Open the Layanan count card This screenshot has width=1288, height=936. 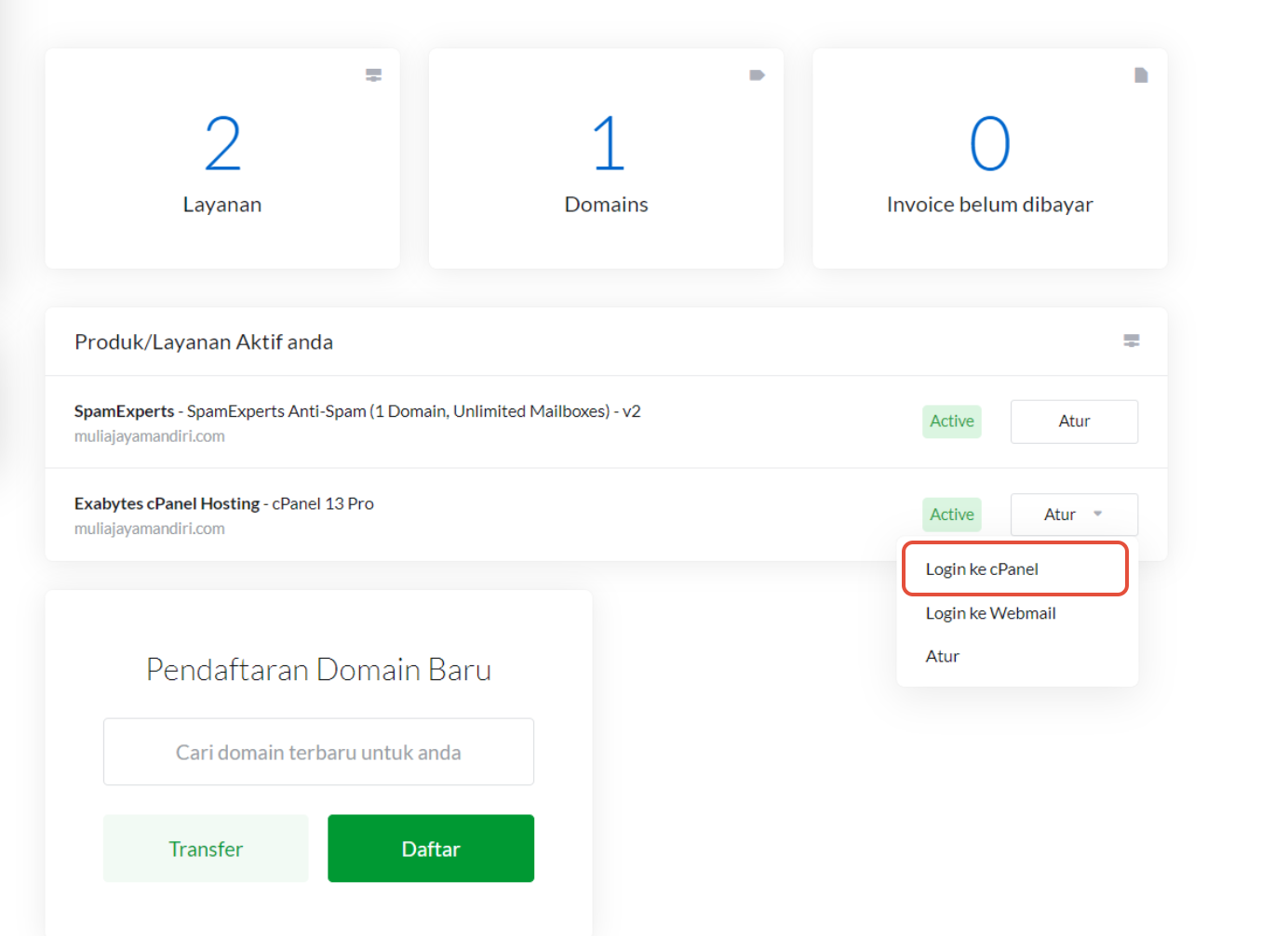click(x=222, y=158)
